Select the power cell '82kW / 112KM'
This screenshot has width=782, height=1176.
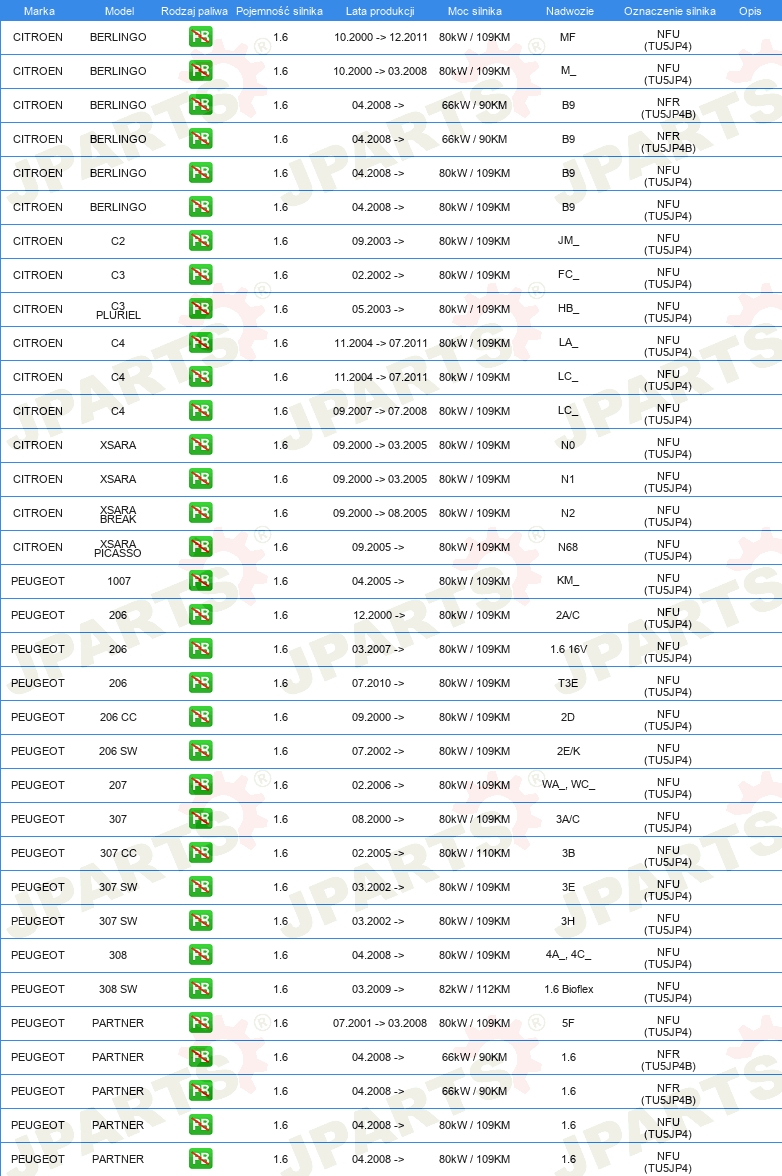(x=475, y=988)
